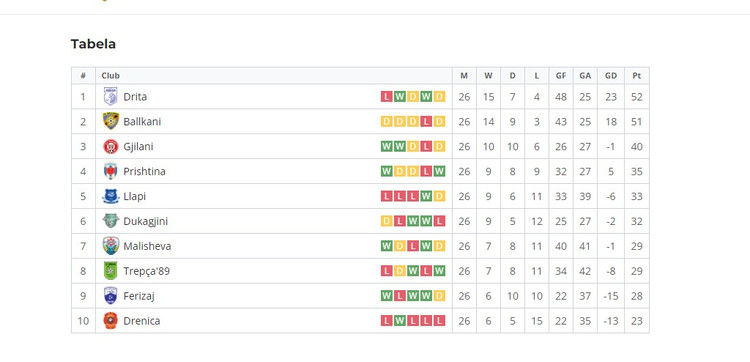Click the Pt column header
This screenshot has width=750, height=362.
[637, 76]
